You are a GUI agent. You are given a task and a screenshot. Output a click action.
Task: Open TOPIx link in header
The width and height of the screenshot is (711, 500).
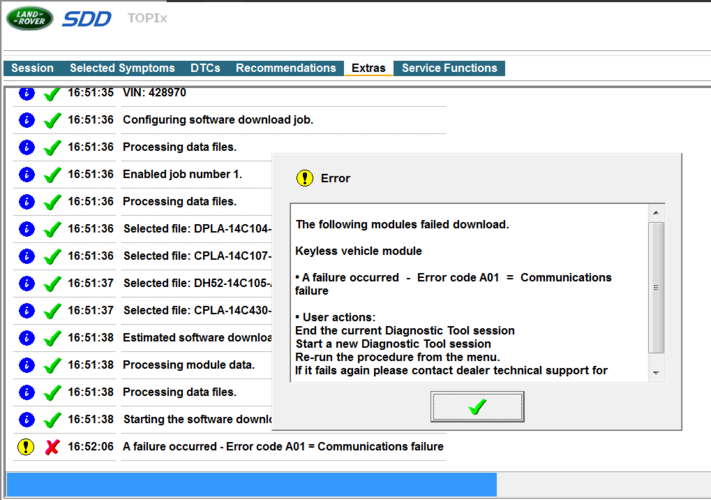point(147,18)
